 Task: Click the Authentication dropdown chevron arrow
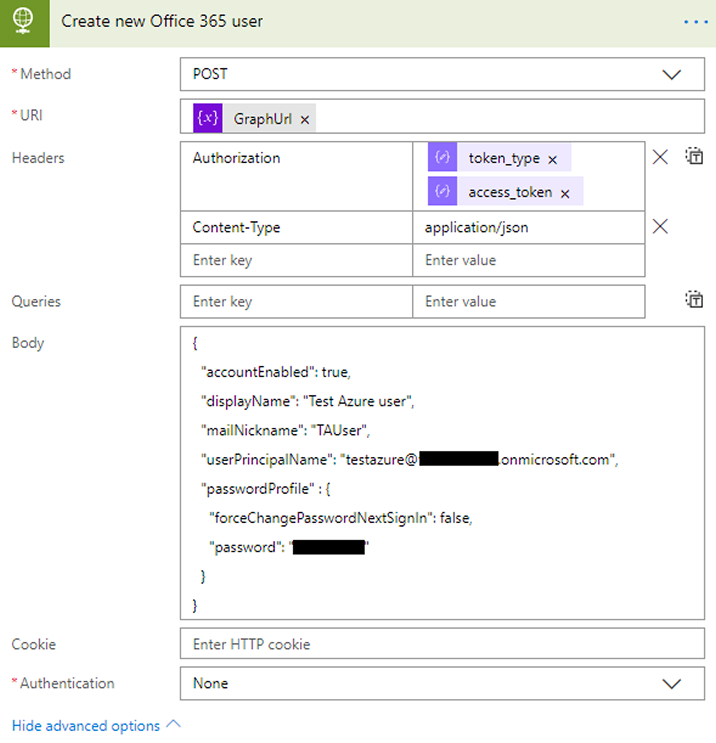[671, 684]
